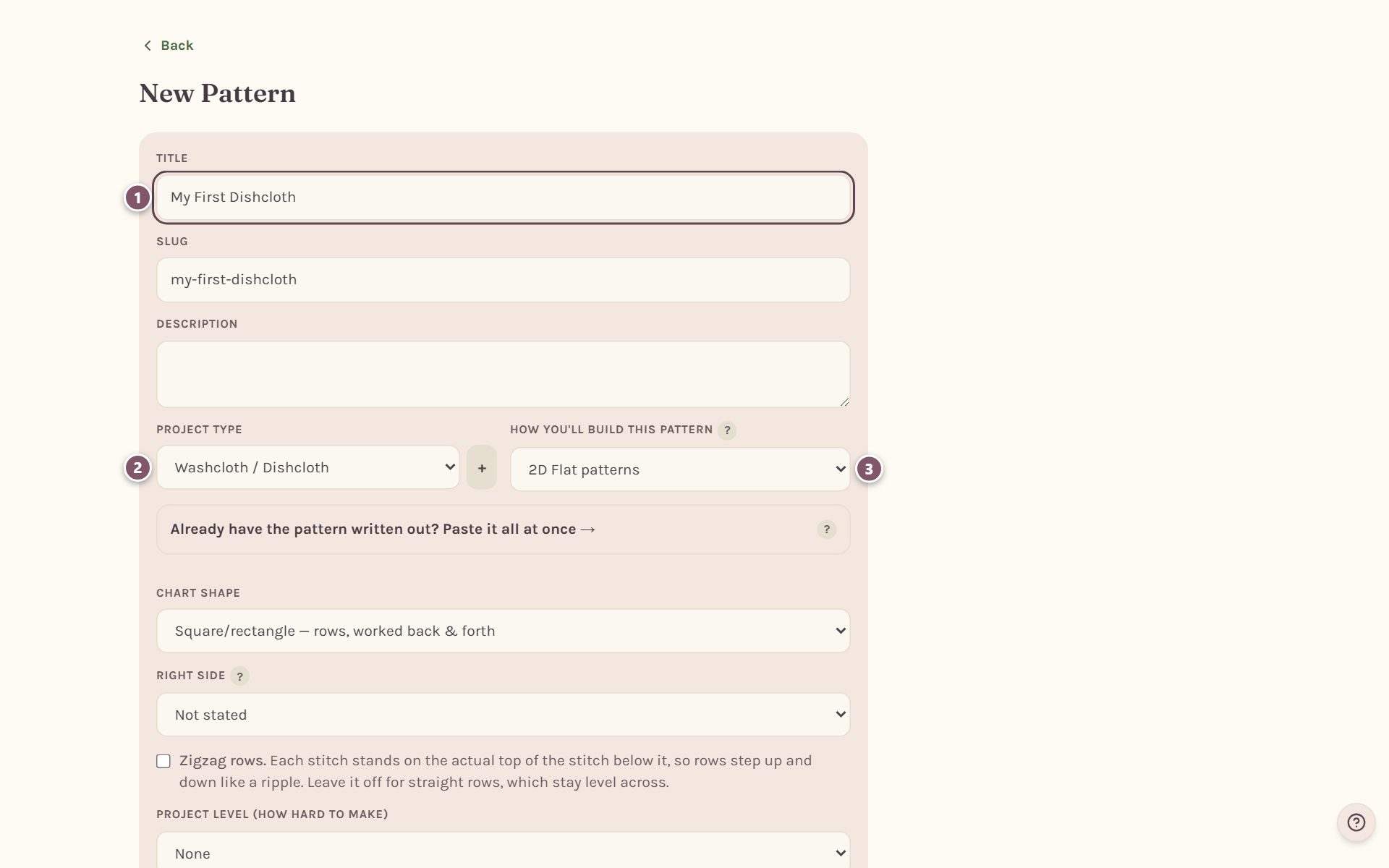The height and width of the screenshot is (868, 1389).
Task: Click the Slug label
Action: [x=172, y=242]
